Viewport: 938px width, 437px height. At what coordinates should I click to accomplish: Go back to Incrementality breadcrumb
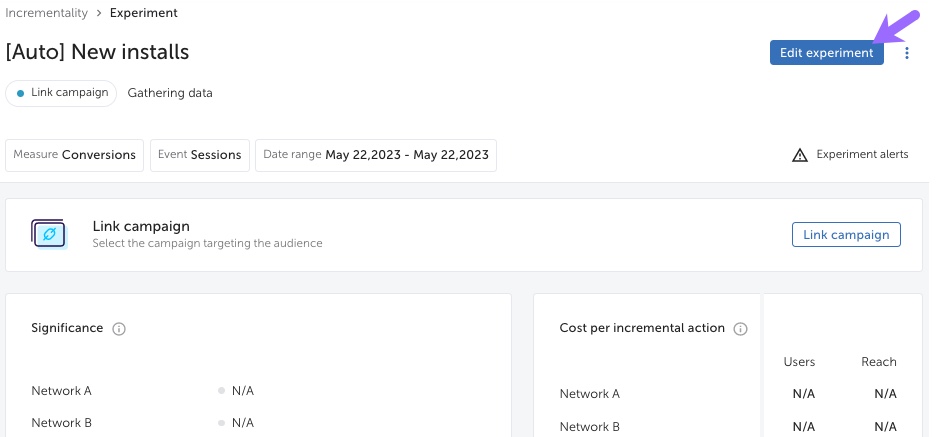point(47,13)
